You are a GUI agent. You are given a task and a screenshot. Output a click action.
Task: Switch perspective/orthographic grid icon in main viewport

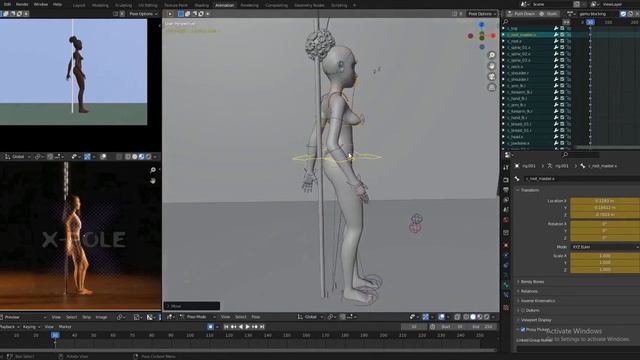click(492, 87)
